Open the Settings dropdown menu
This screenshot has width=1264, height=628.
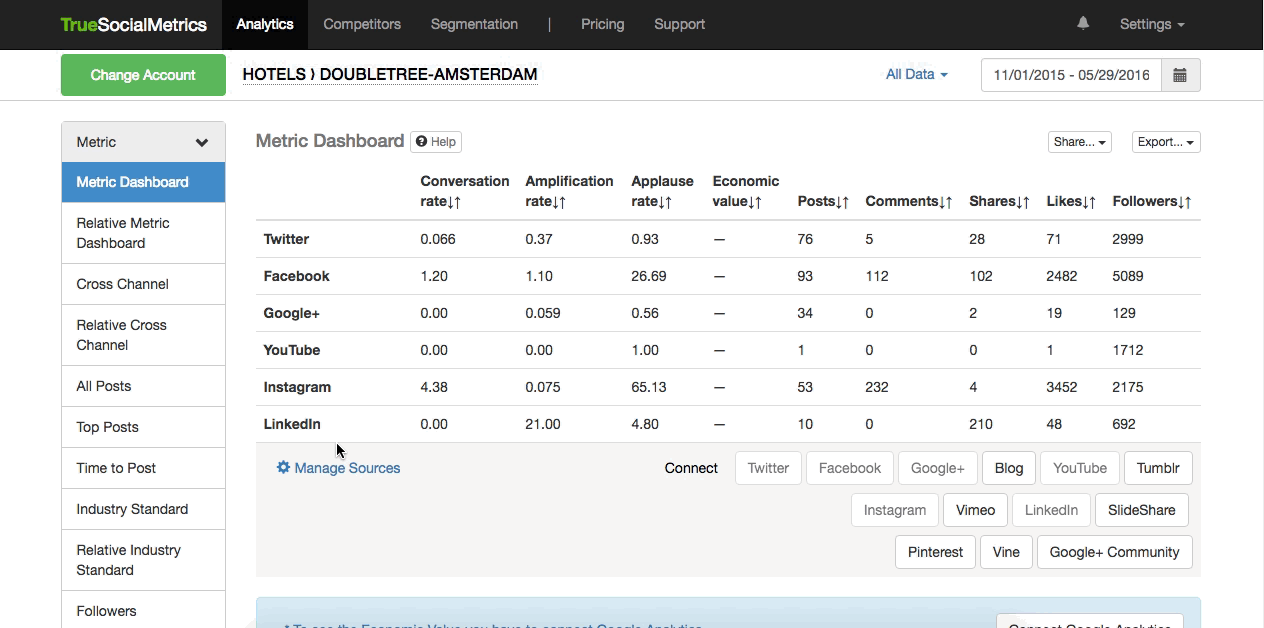[x=1151, y=24]
